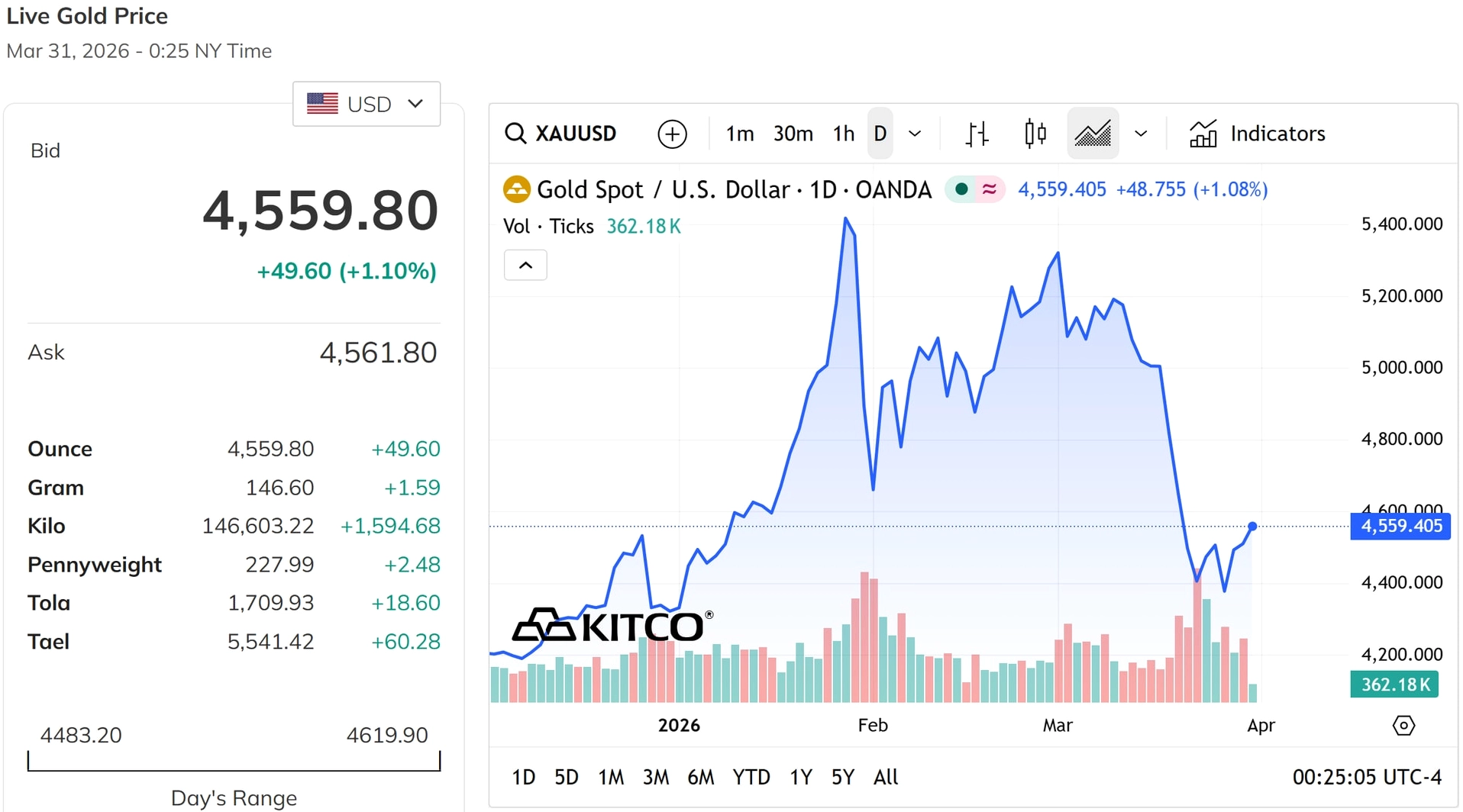
Task: Select the 1h interval
Action: [843, 133]
